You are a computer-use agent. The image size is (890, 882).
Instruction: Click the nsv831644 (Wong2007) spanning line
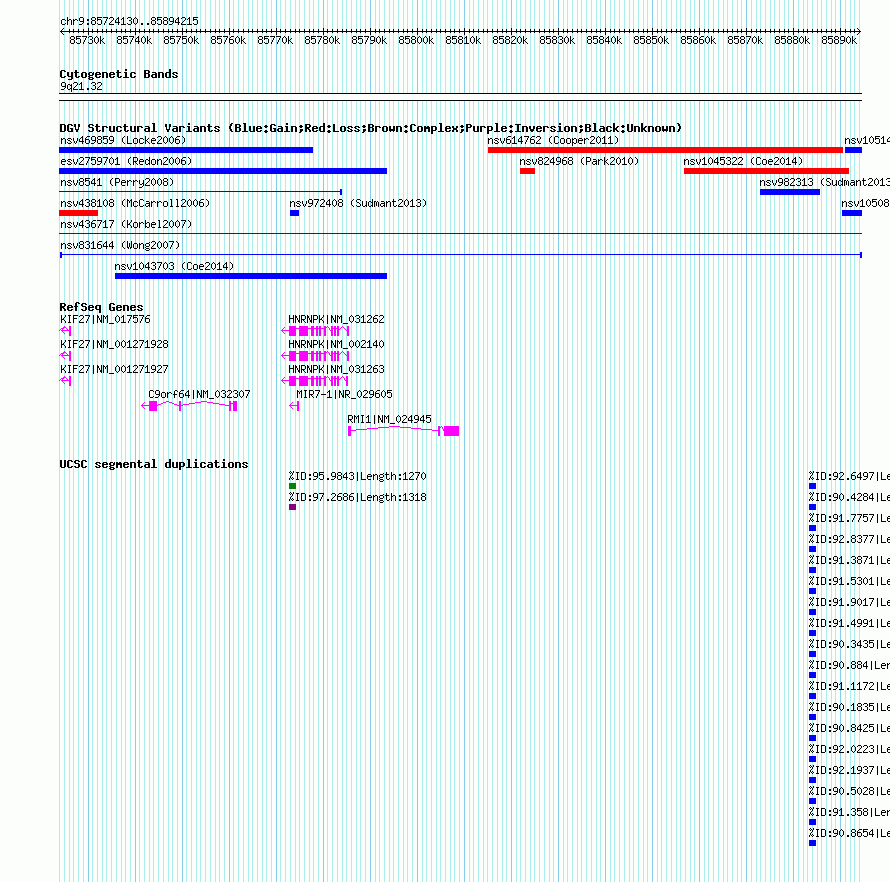tap(460, 255)
